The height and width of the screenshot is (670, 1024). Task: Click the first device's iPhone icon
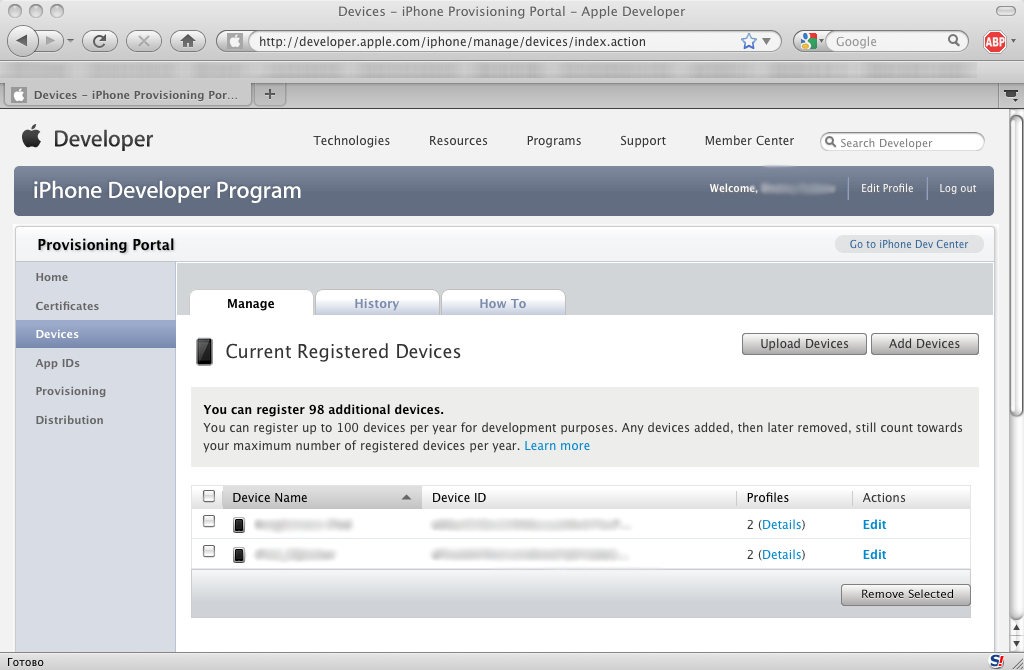pyautogui.click(x=239, y=525)
